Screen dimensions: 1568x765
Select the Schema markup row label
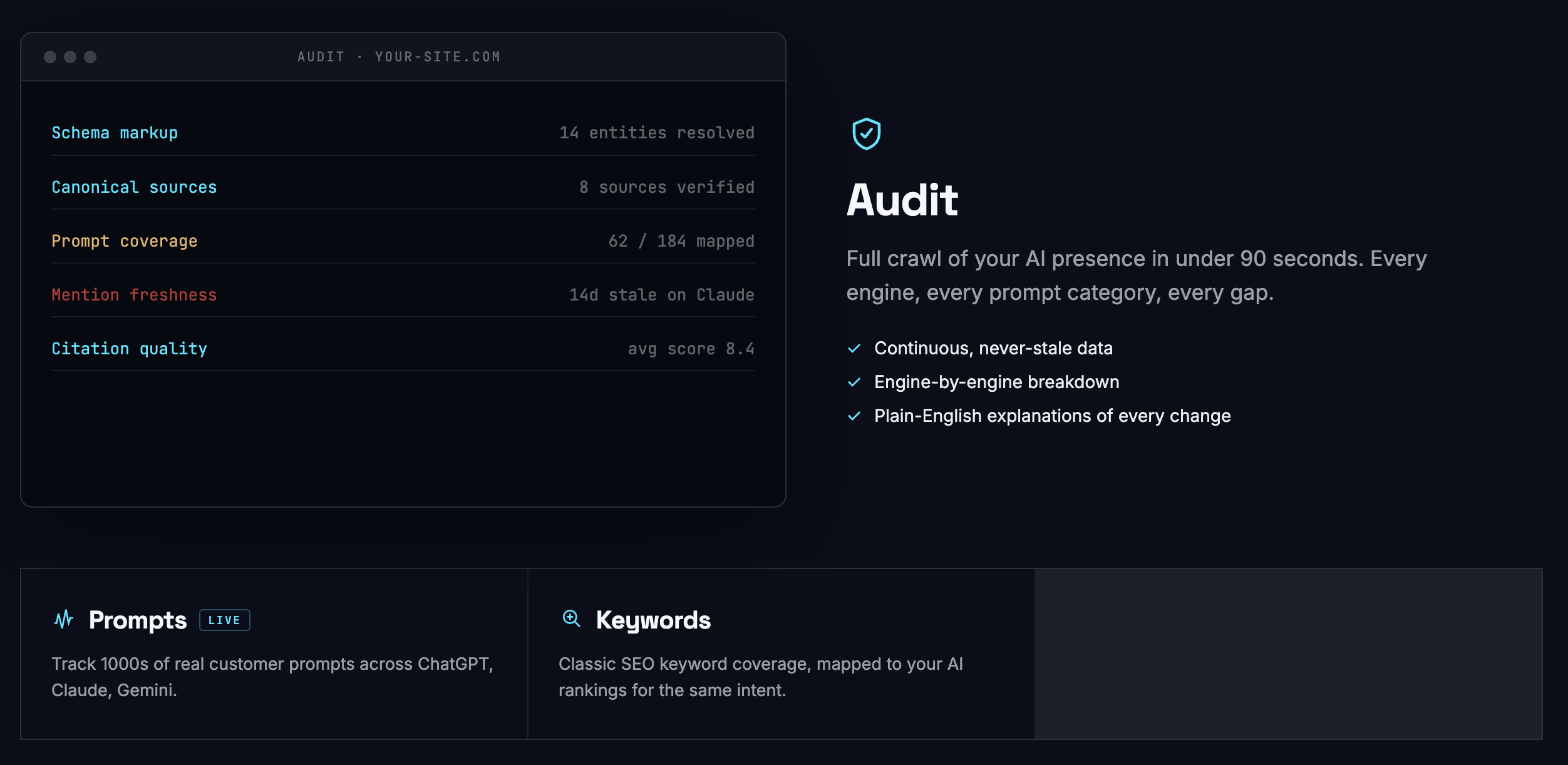115,133
